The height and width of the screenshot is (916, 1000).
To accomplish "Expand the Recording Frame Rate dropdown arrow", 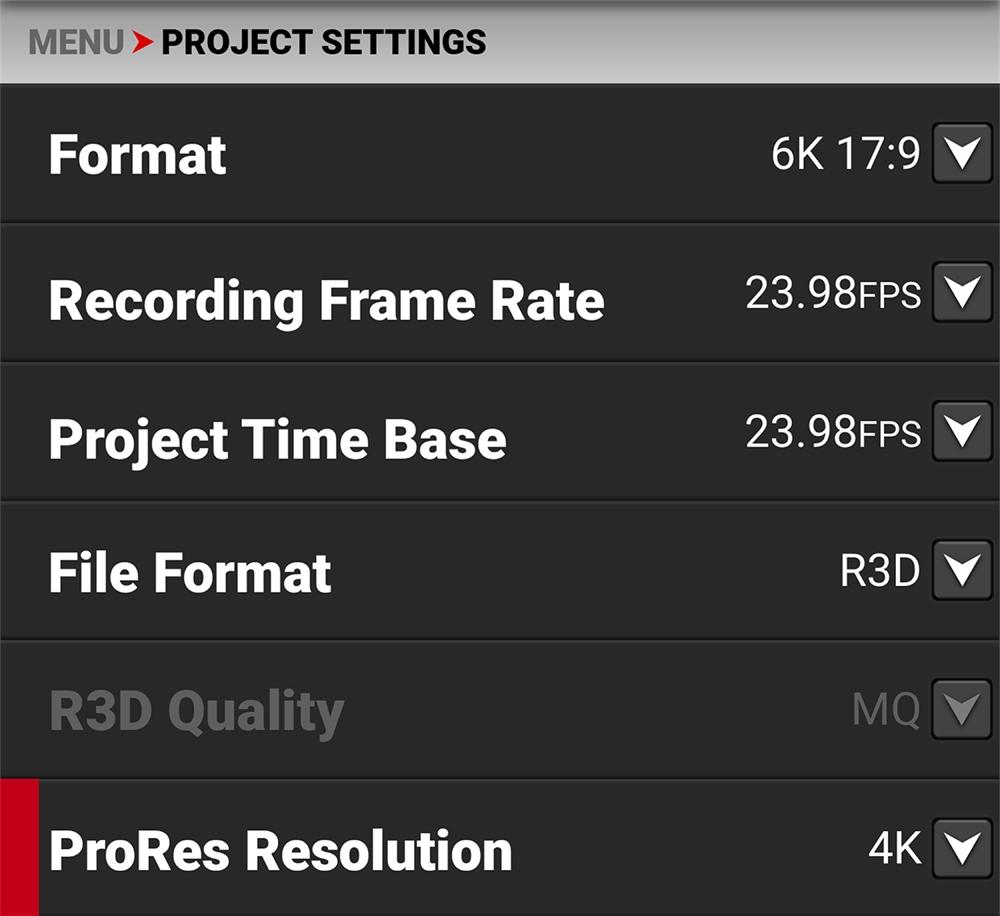I will pos(961,293).
